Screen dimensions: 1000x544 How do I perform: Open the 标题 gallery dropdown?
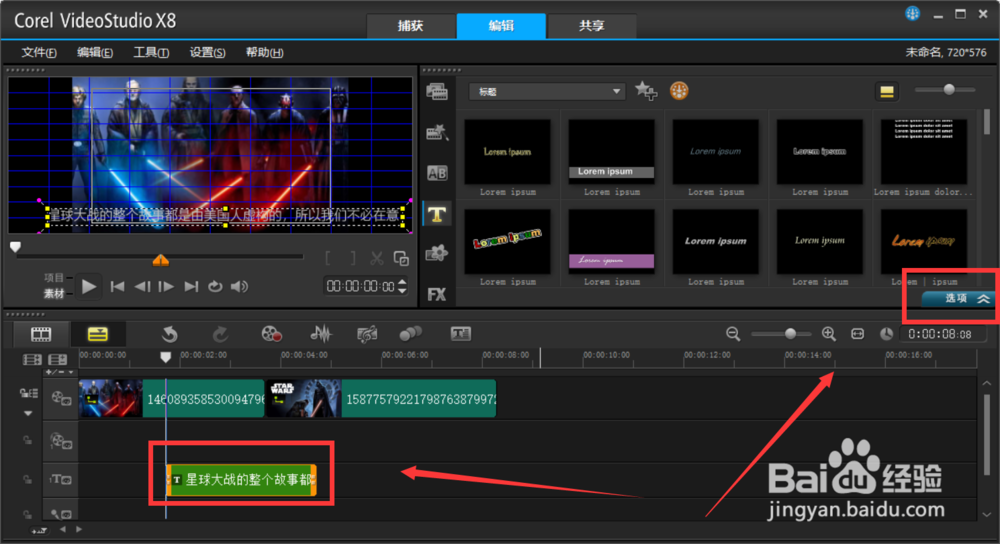(547, 92)
